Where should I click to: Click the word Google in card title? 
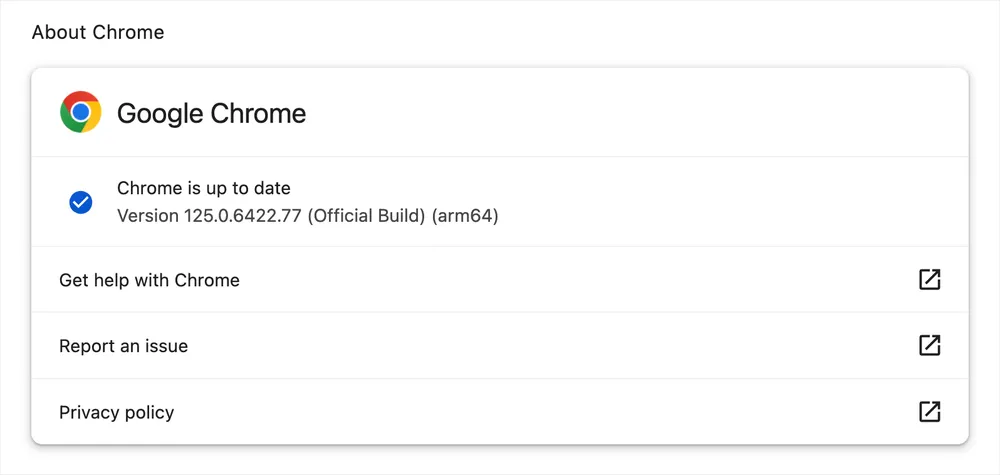160,114
